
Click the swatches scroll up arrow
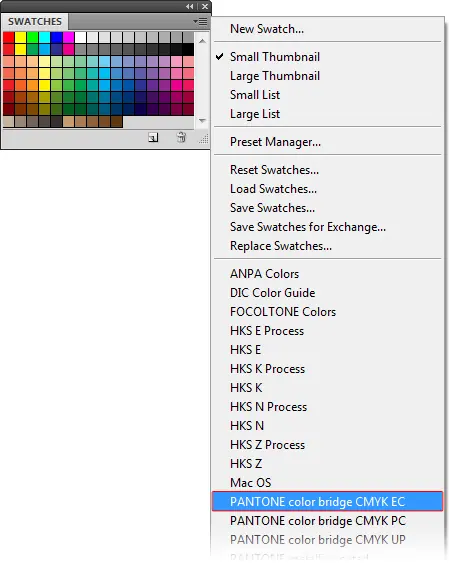[x=202, y=41]
